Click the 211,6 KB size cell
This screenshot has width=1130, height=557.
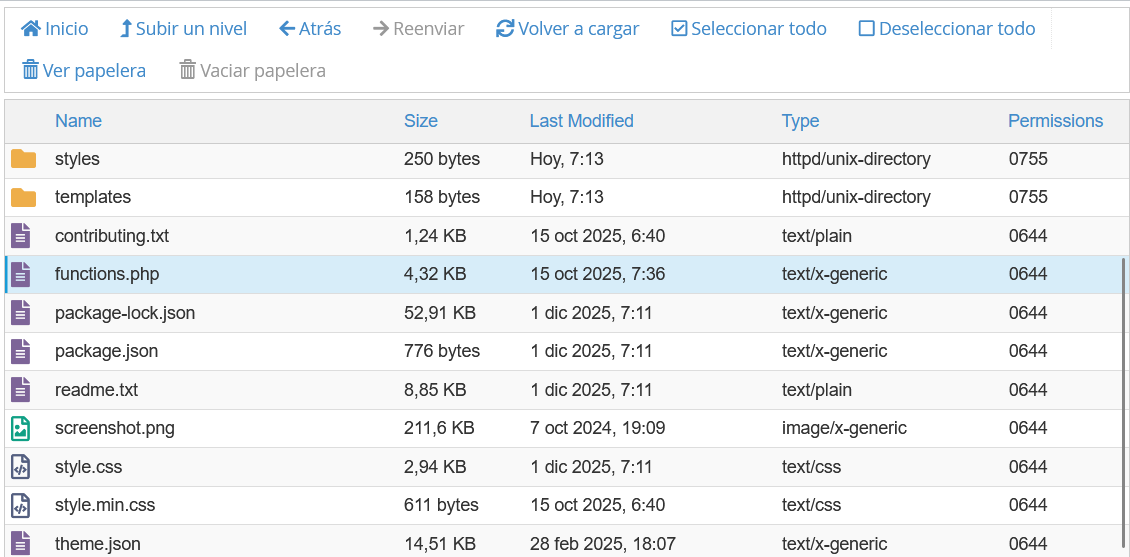coord(439,428)
